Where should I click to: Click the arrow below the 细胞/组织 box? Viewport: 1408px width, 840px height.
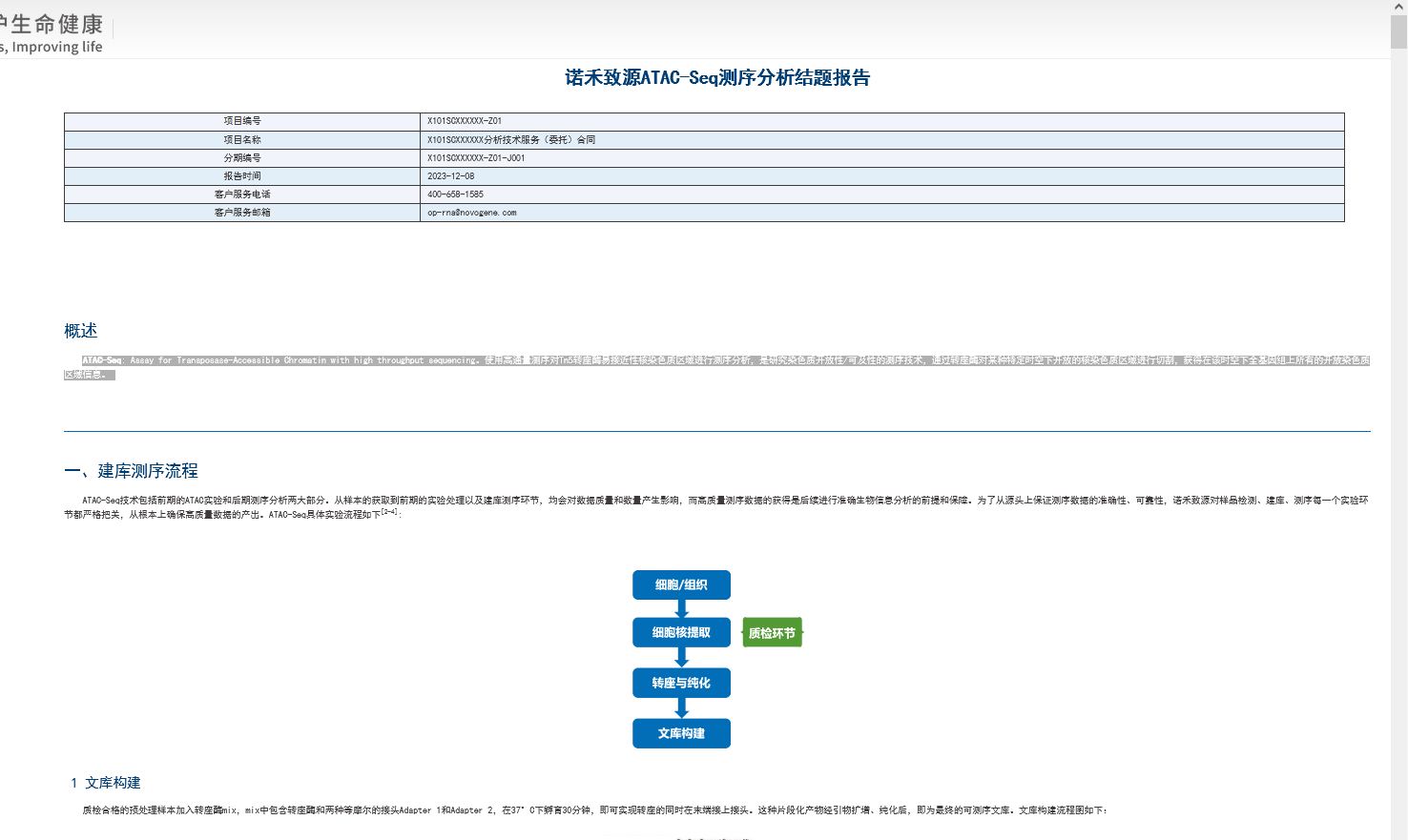click(x=681, y=608)
